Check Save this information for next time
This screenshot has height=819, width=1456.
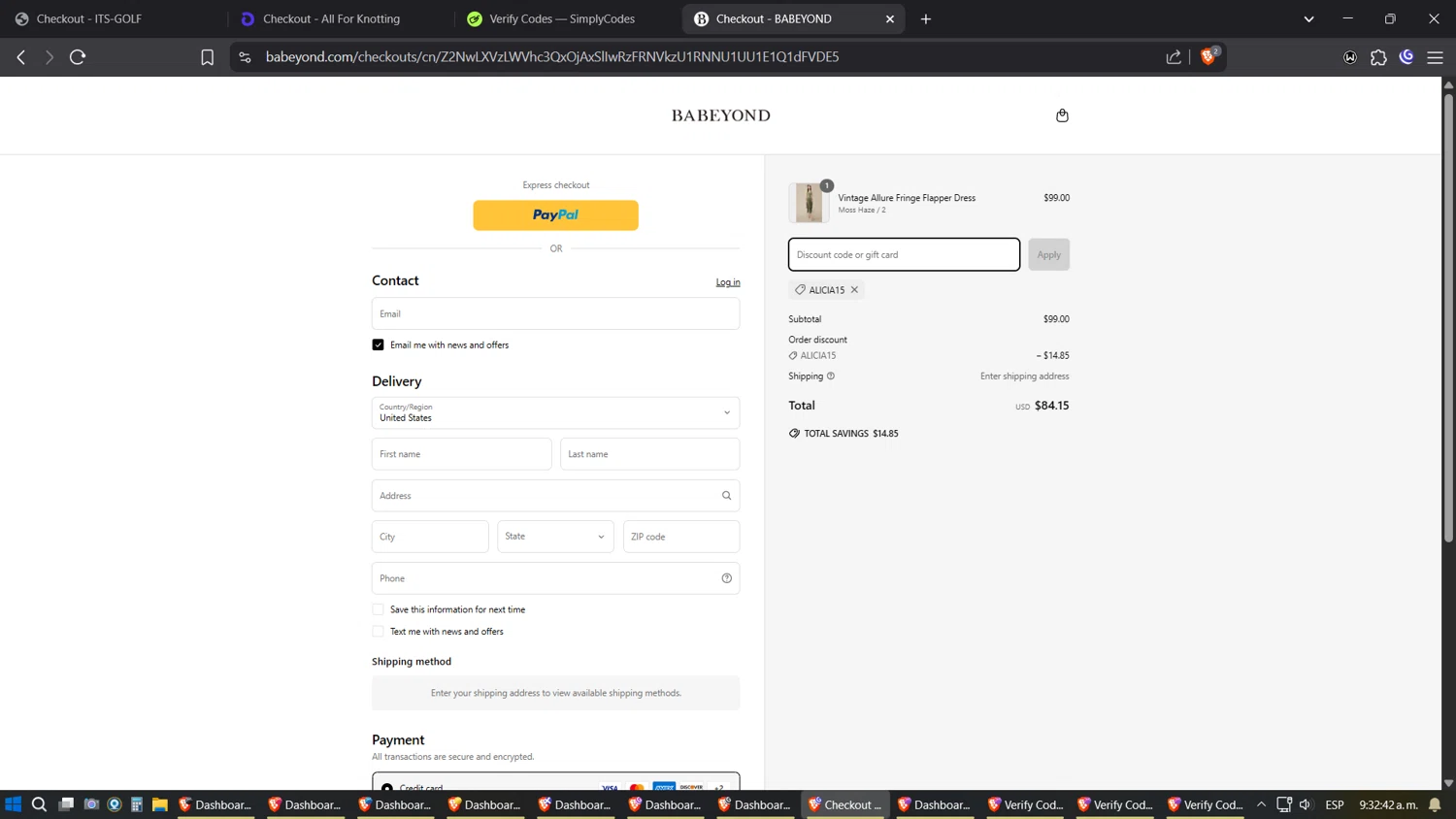(378, 609)
